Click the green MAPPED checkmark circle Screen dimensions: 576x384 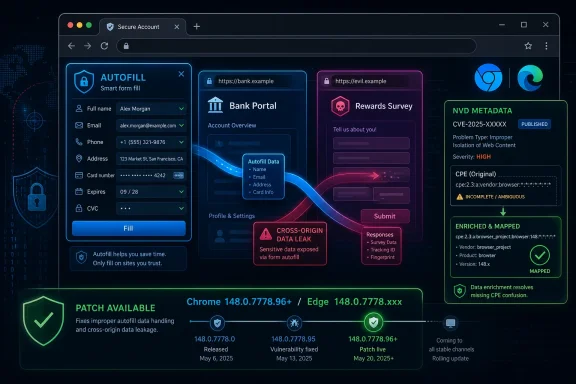(x=540, y=255)
